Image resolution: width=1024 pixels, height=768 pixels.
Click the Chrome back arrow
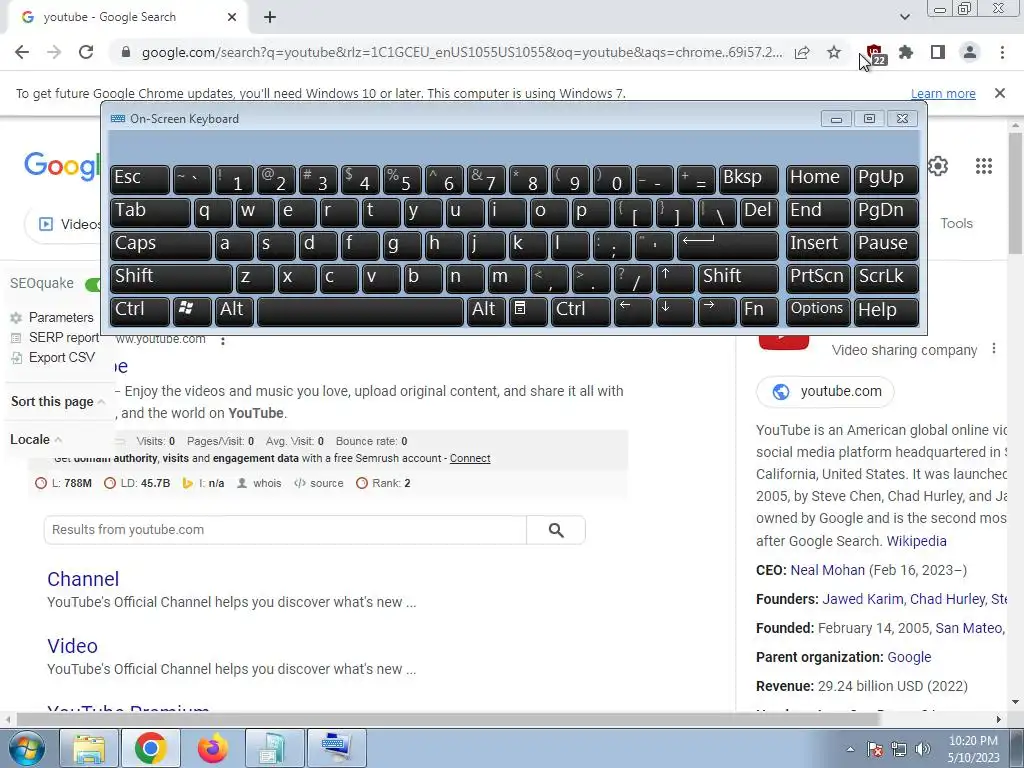(22, 52)
